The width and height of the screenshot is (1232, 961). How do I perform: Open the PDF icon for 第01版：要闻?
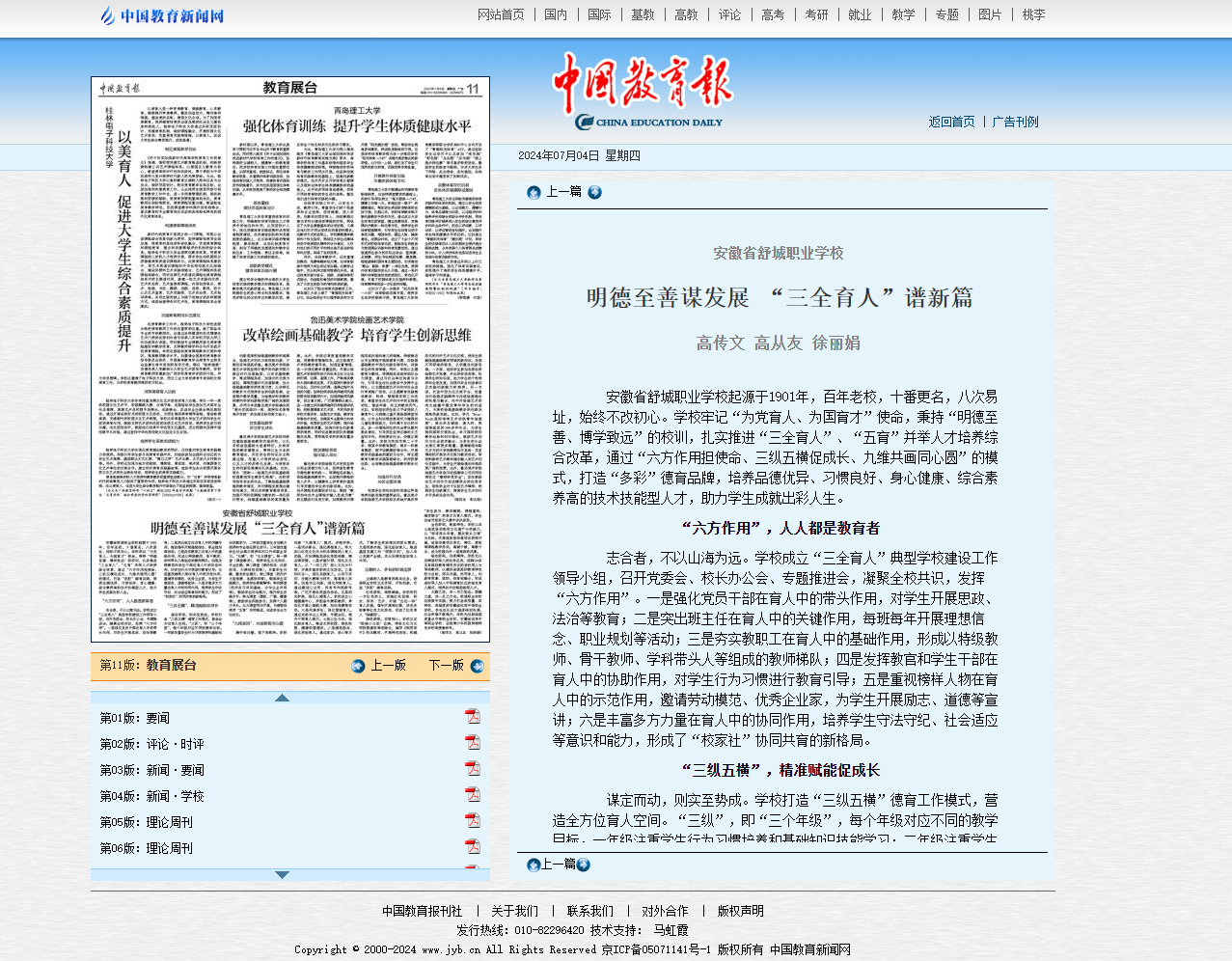[473, 716]
